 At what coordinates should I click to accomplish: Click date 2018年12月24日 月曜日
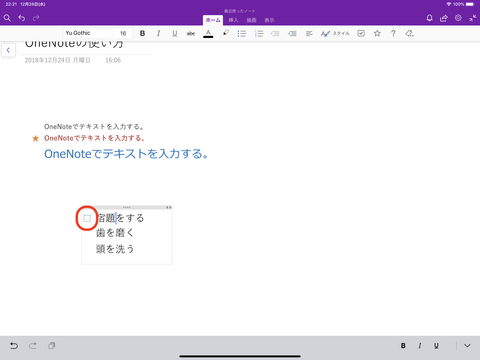58,60
